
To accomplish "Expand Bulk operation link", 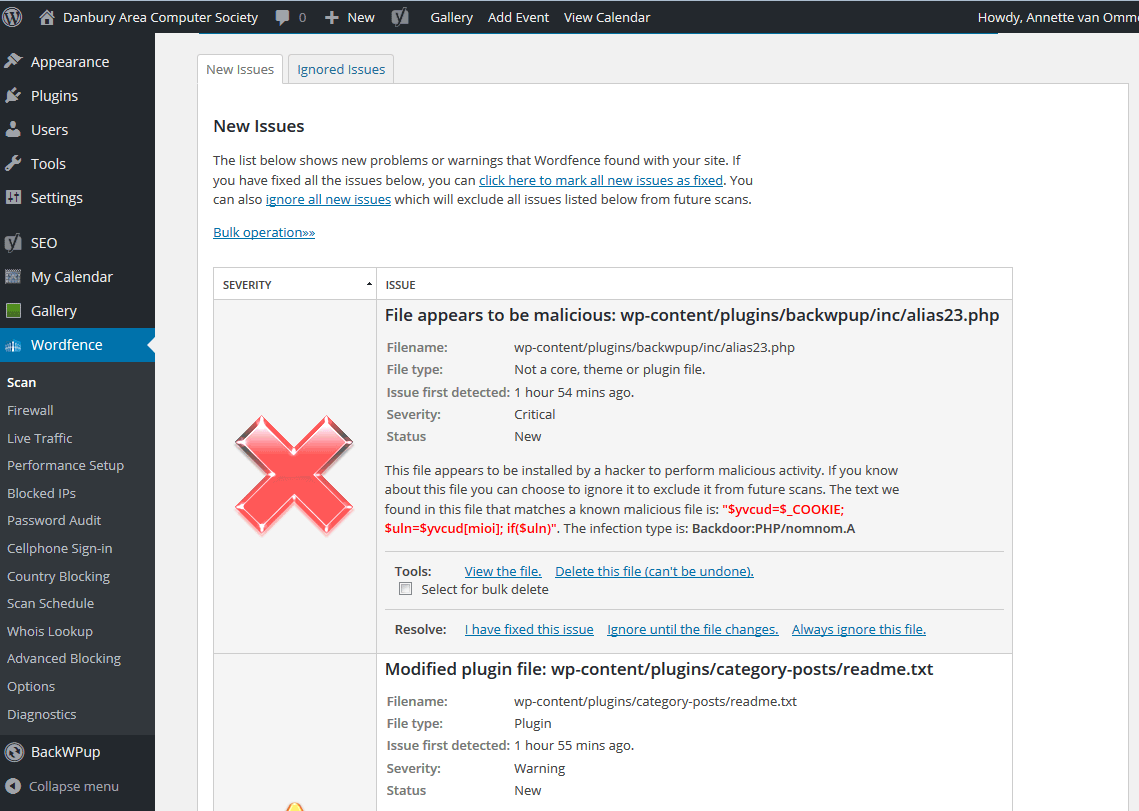I will (x=264, y=233).
